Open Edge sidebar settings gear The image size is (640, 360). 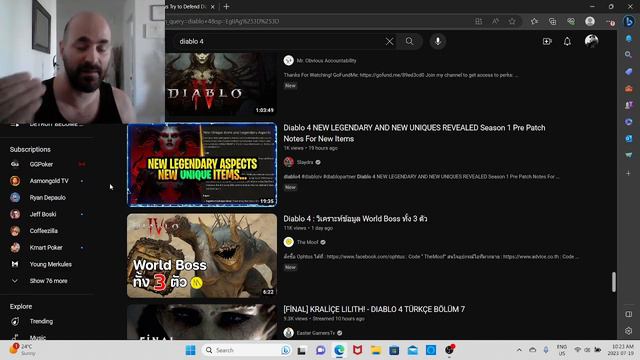click(x=629, y=331)
